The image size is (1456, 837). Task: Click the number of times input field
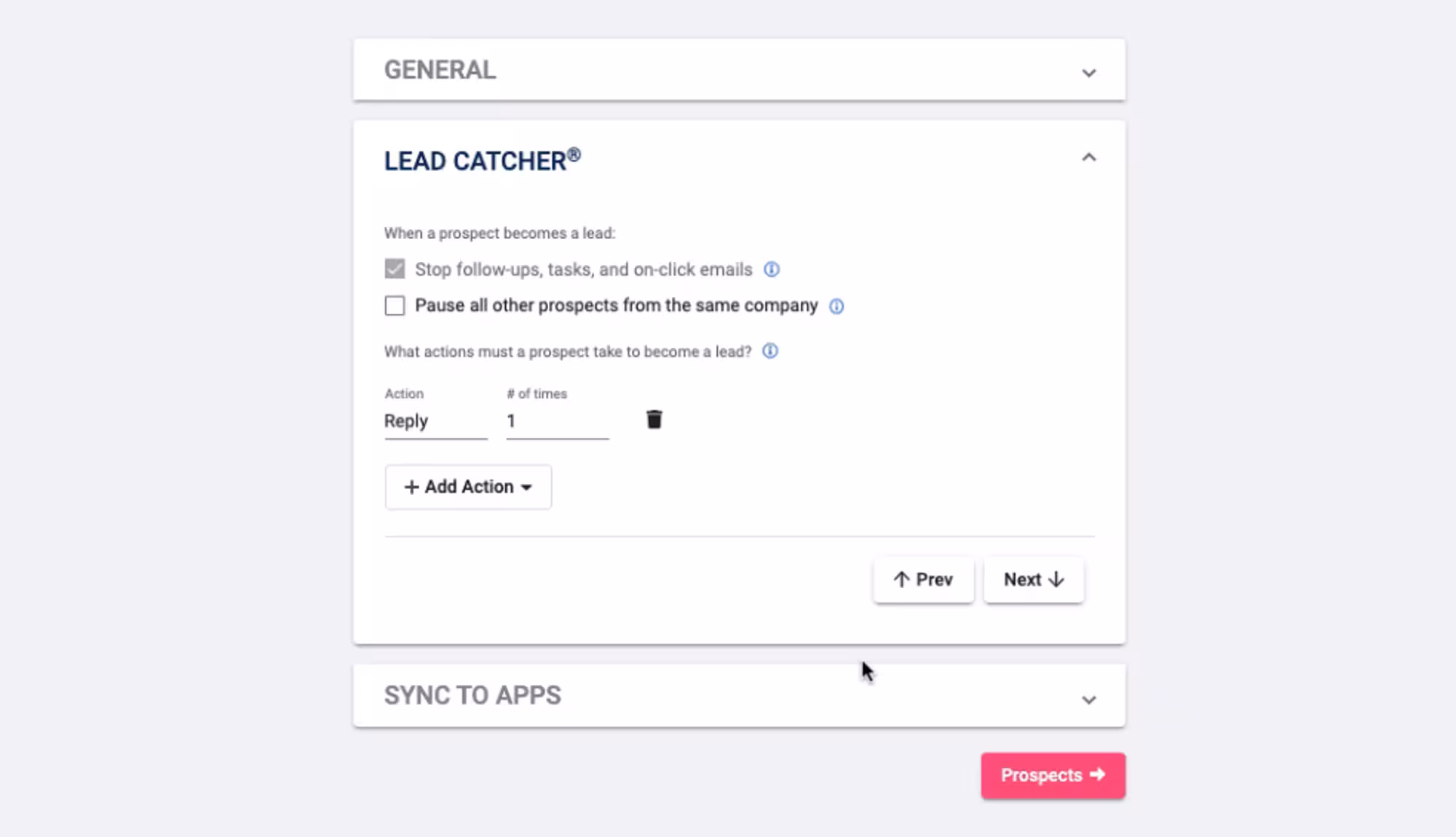tap(557, 421)
